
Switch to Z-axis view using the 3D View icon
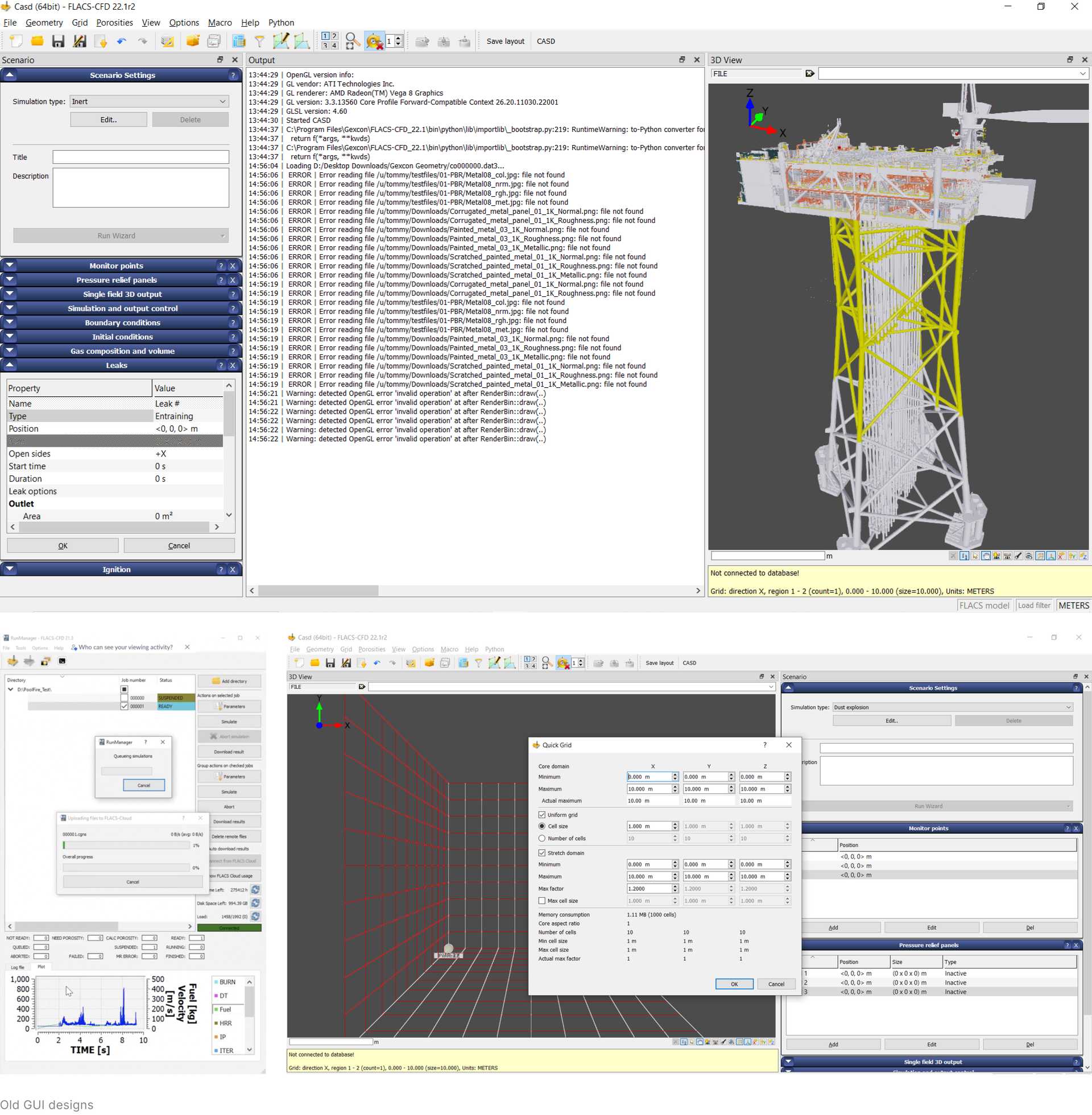pyautogui.click(x=1083, y=556)
